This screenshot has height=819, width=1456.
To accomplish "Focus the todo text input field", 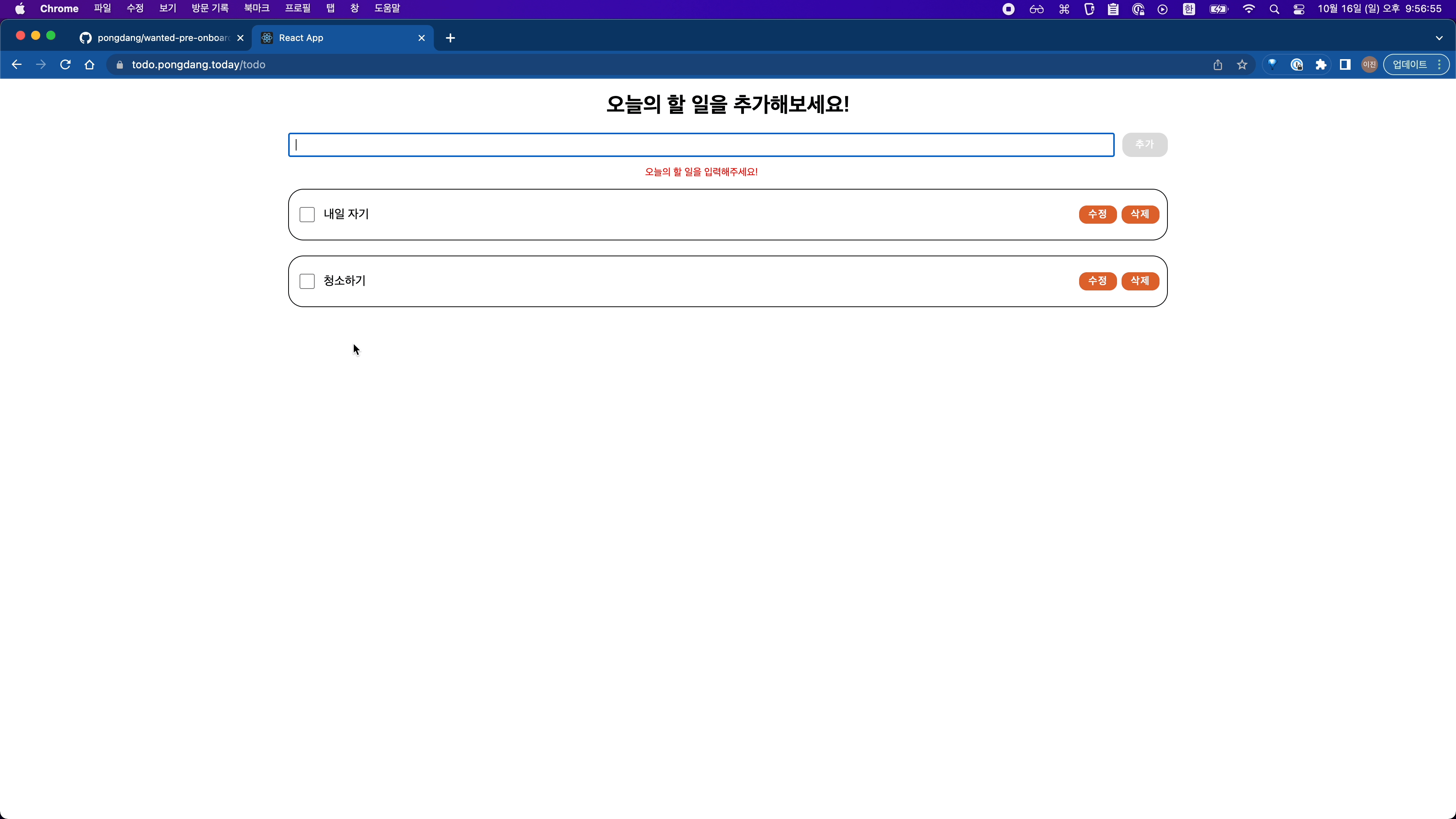I will coord(701,145).
